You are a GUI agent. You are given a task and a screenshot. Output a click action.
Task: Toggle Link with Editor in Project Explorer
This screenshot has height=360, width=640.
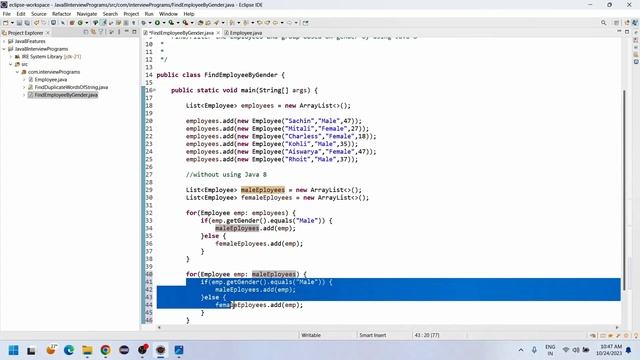[93, 32]
